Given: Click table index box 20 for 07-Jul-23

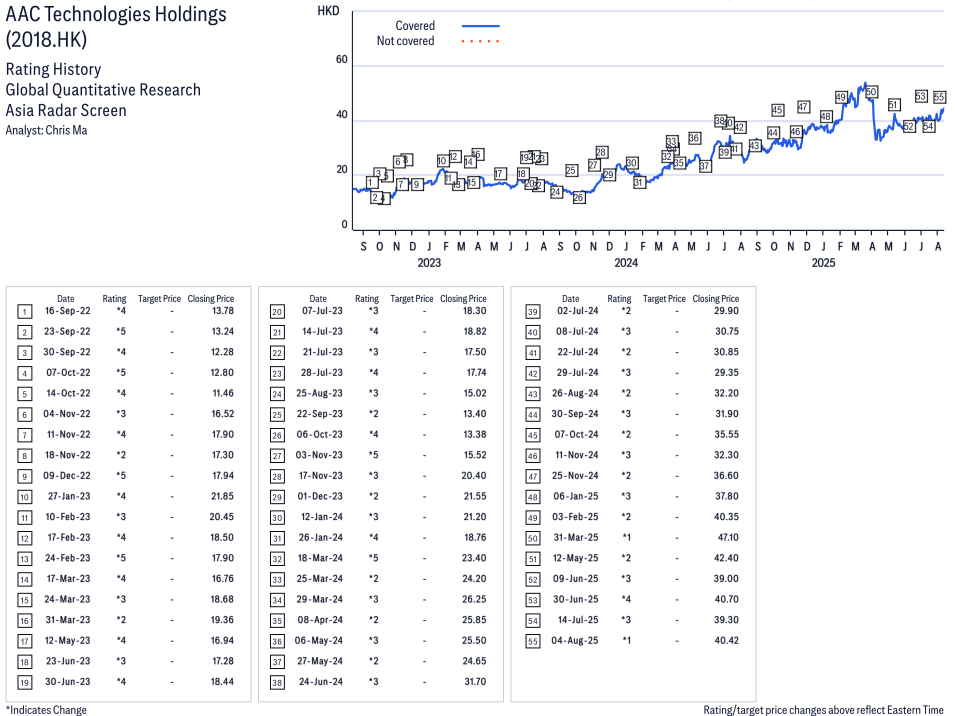Looking at the screenshot, I should pyautogui.click(x=277, y=312).
